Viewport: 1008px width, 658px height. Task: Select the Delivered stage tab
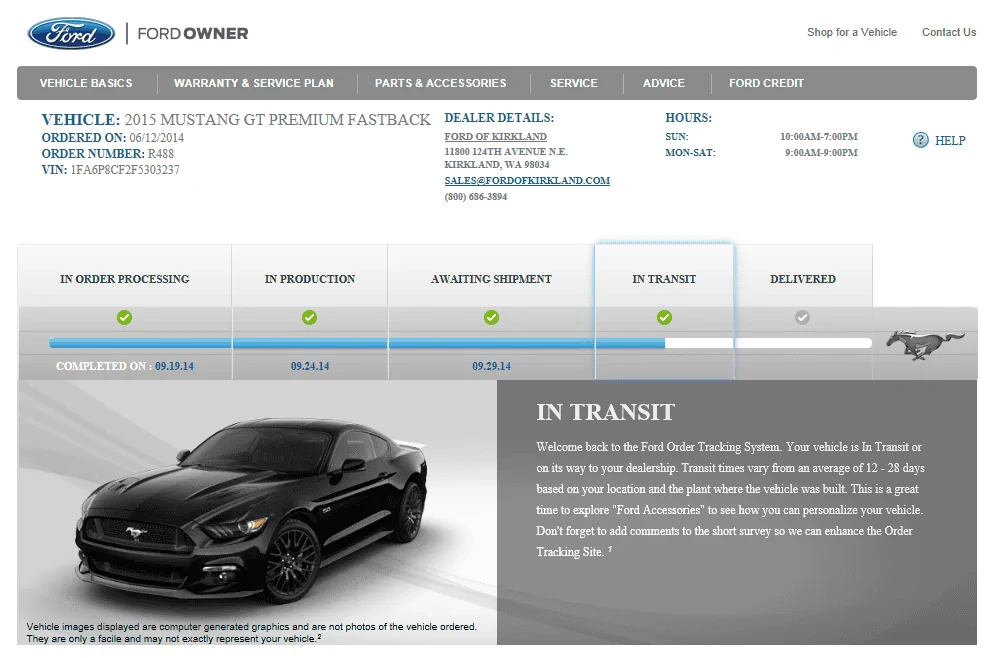pyautogui.click(x=803, y=276)
